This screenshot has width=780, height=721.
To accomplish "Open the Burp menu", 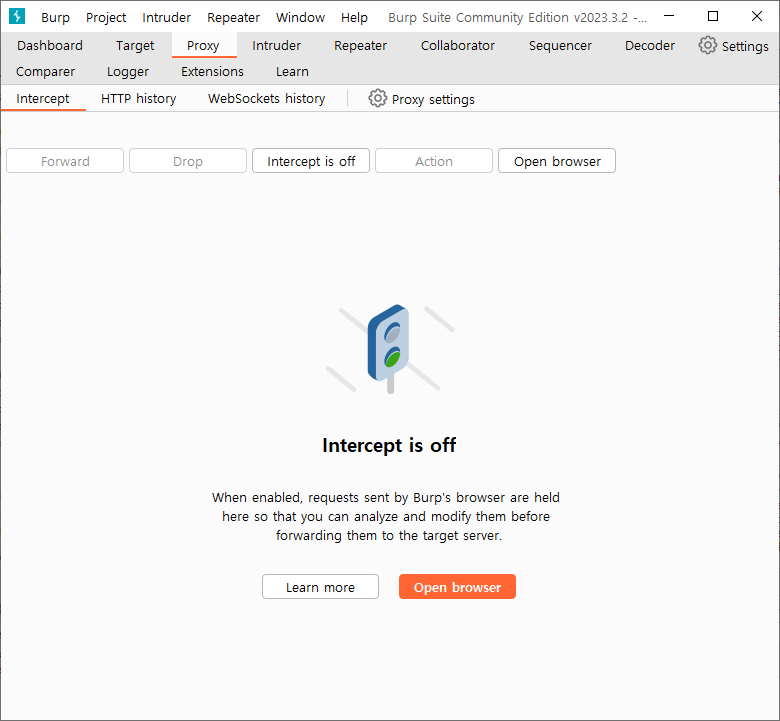I will pos(55,17).
